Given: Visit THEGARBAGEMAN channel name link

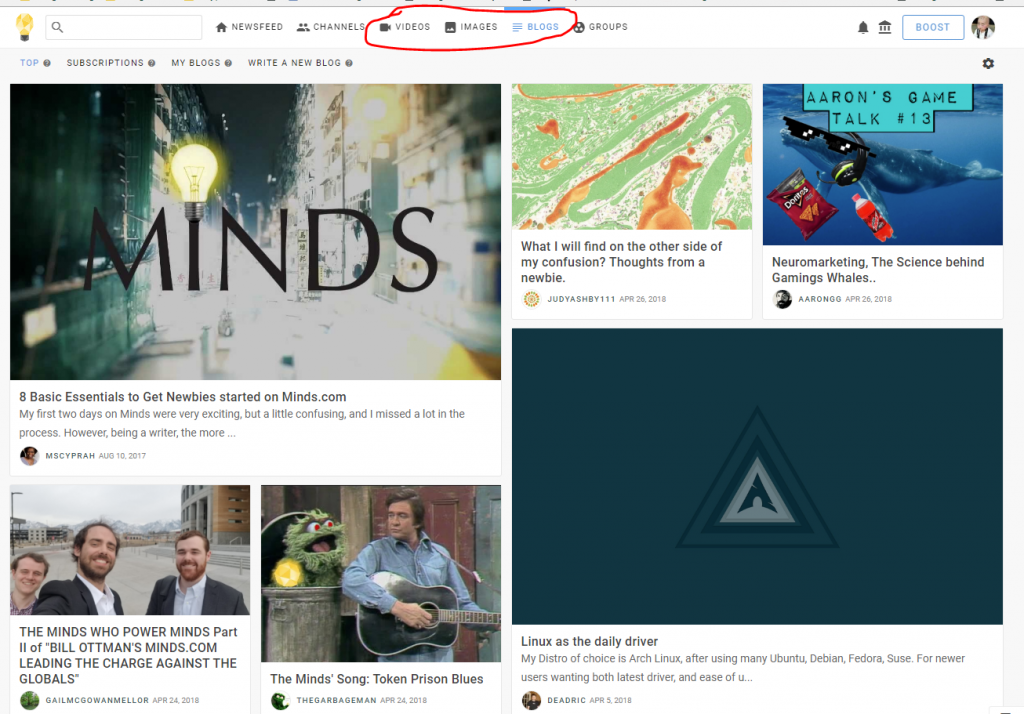Looking at the screenshot, I should (336, 700).
